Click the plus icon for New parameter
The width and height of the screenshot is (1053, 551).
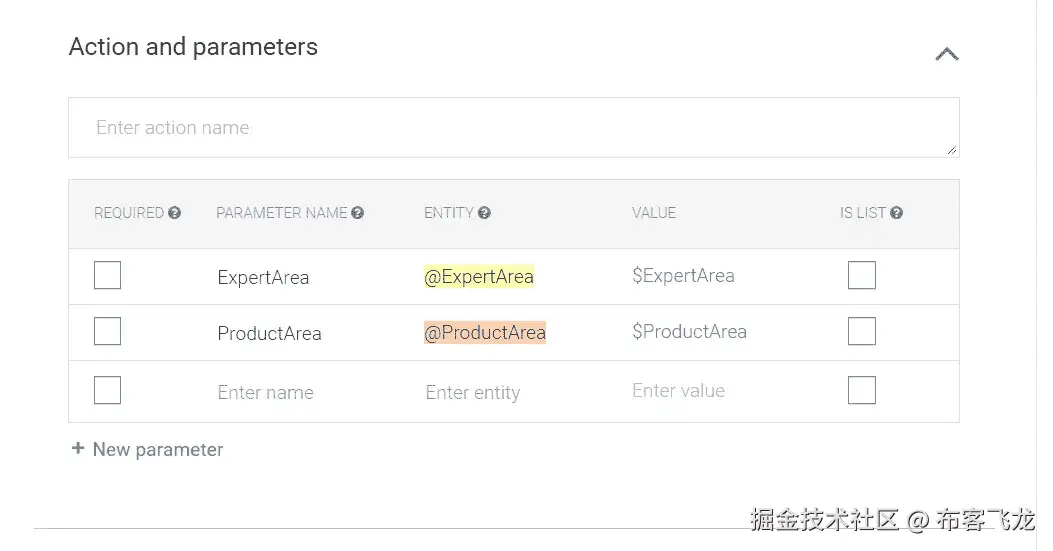[78, 449]
